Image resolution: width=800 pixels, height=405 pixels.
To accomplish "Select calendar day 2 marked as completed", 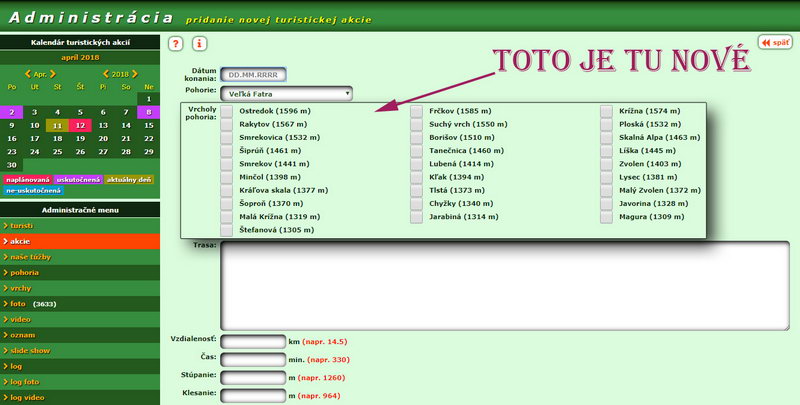I will tap(12, 112).
